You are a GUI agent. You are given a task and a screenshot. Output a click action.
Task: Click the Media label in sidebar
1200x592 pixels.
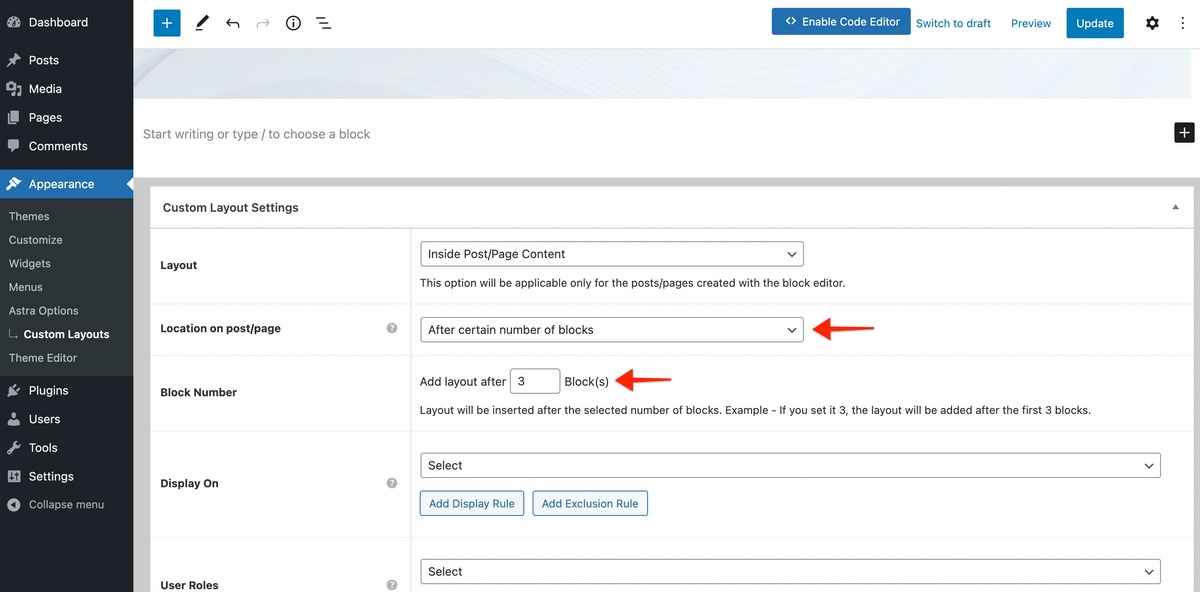click(x=45, y=89)
